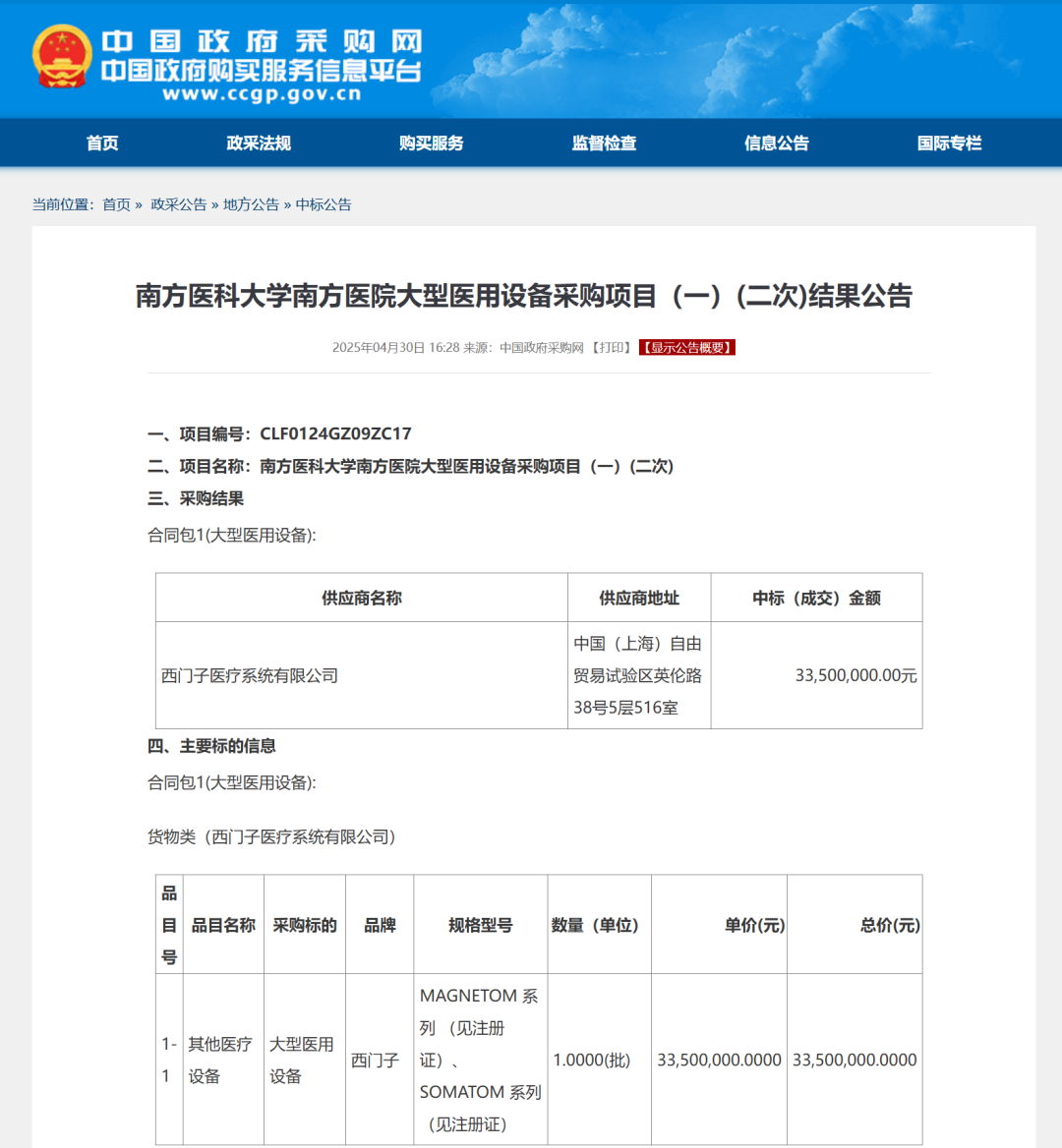Click the 四、主要标的信息 heading
The width and height of the screenshot is (1062, 1148).
point(211,746)
